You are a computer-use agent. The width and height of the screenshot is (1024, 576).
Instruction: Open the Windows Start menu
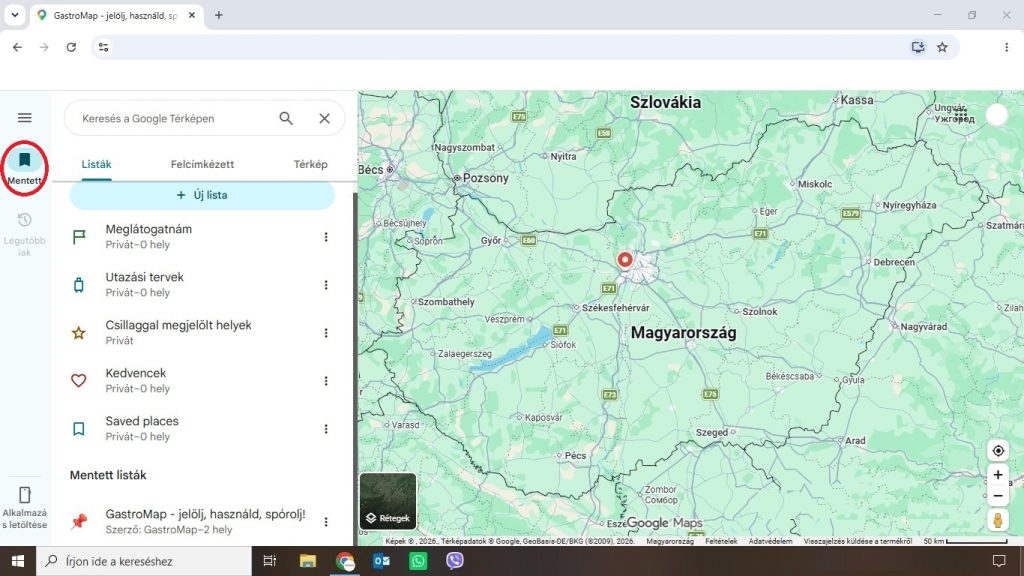[18, 561]
